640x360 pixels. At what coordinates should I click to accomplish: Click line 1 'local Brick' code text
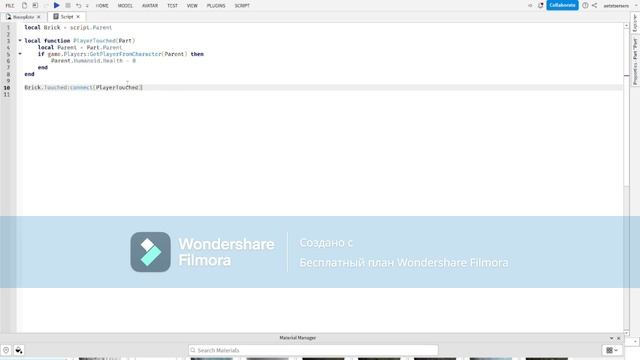point(42,27)
